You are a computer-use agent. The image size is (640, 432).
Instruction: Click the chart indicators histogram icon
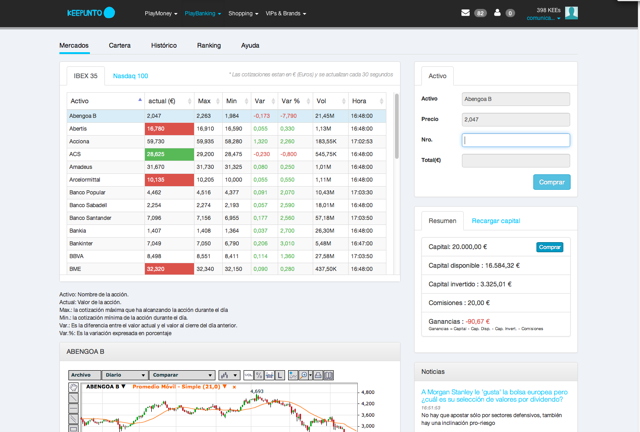269,375
